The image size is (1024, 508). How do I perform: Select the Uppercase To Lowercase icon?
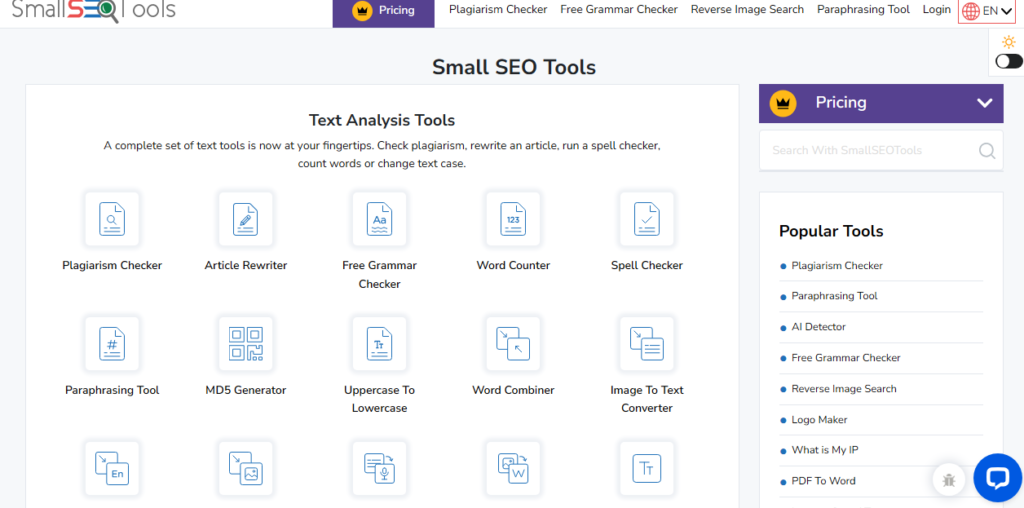379,343
